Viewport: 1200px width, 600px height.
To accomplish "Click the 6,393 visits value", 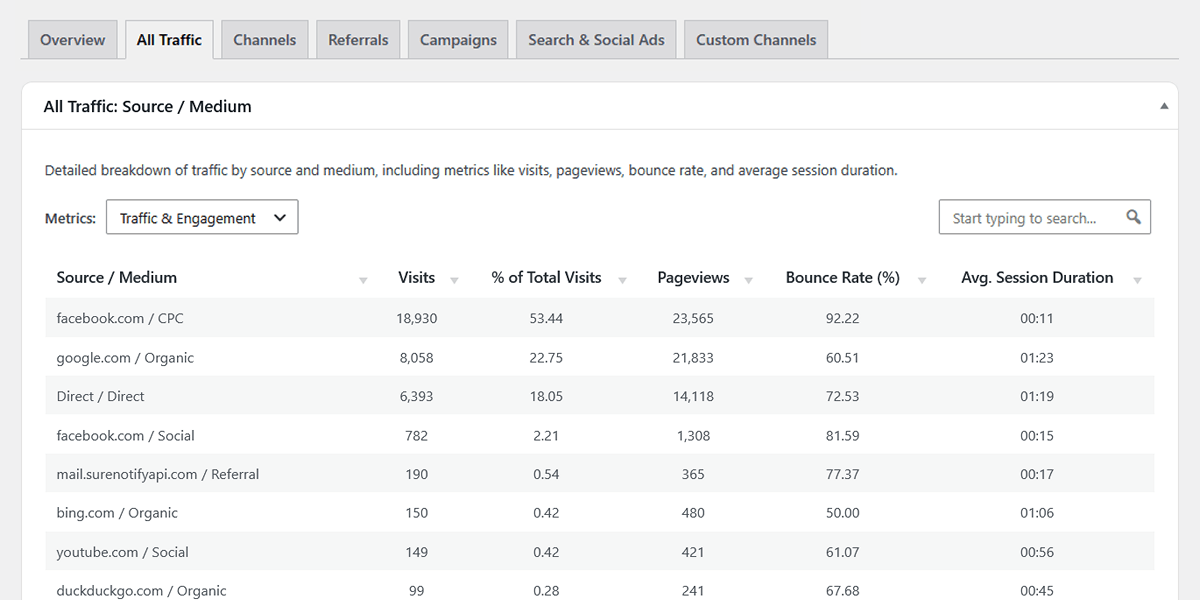I will [416, 396].
